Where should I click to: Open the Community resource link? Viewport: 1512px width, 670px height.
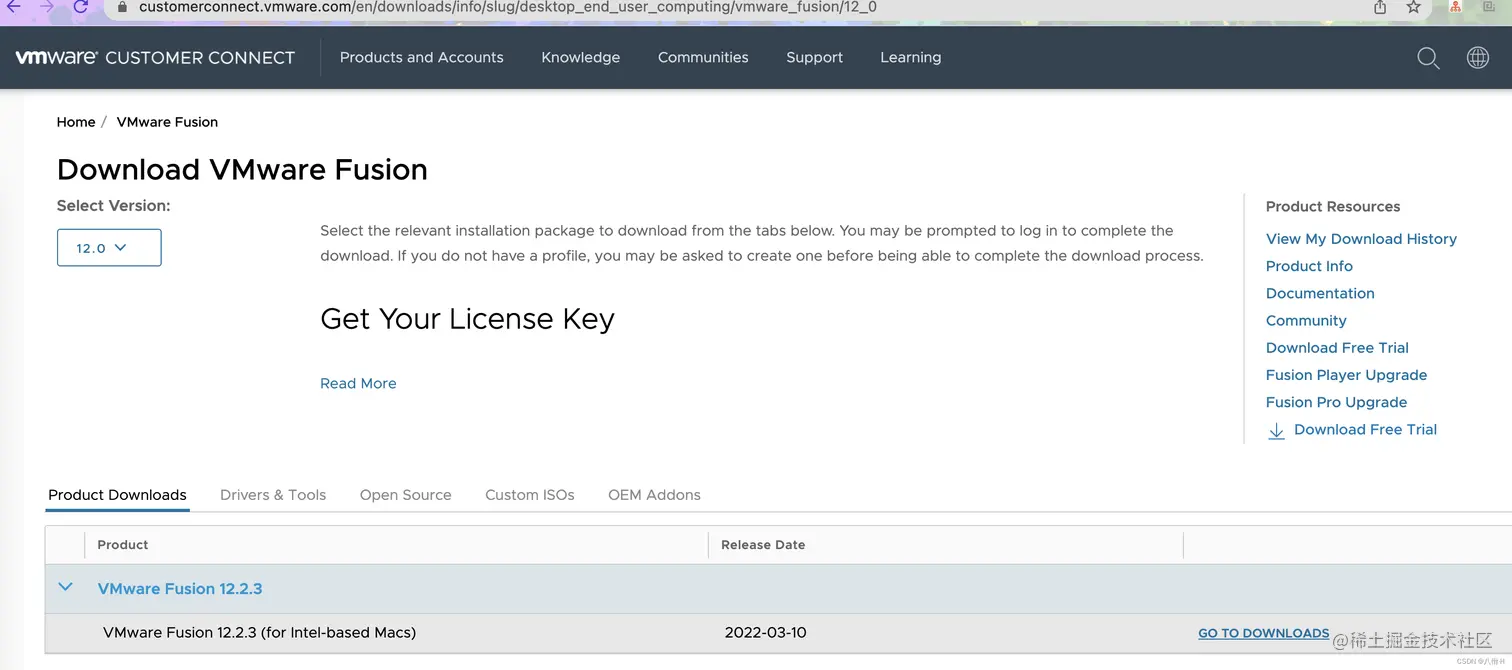[x=1306, y=321]
